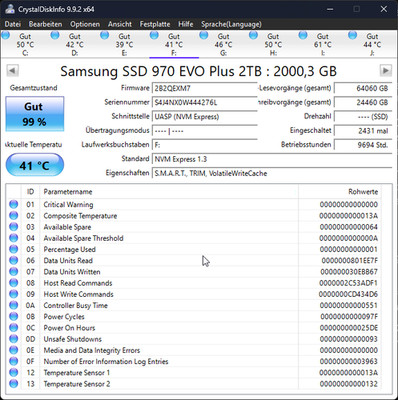Click the Firmware field 2B2QEXM7

pos(205,88)
